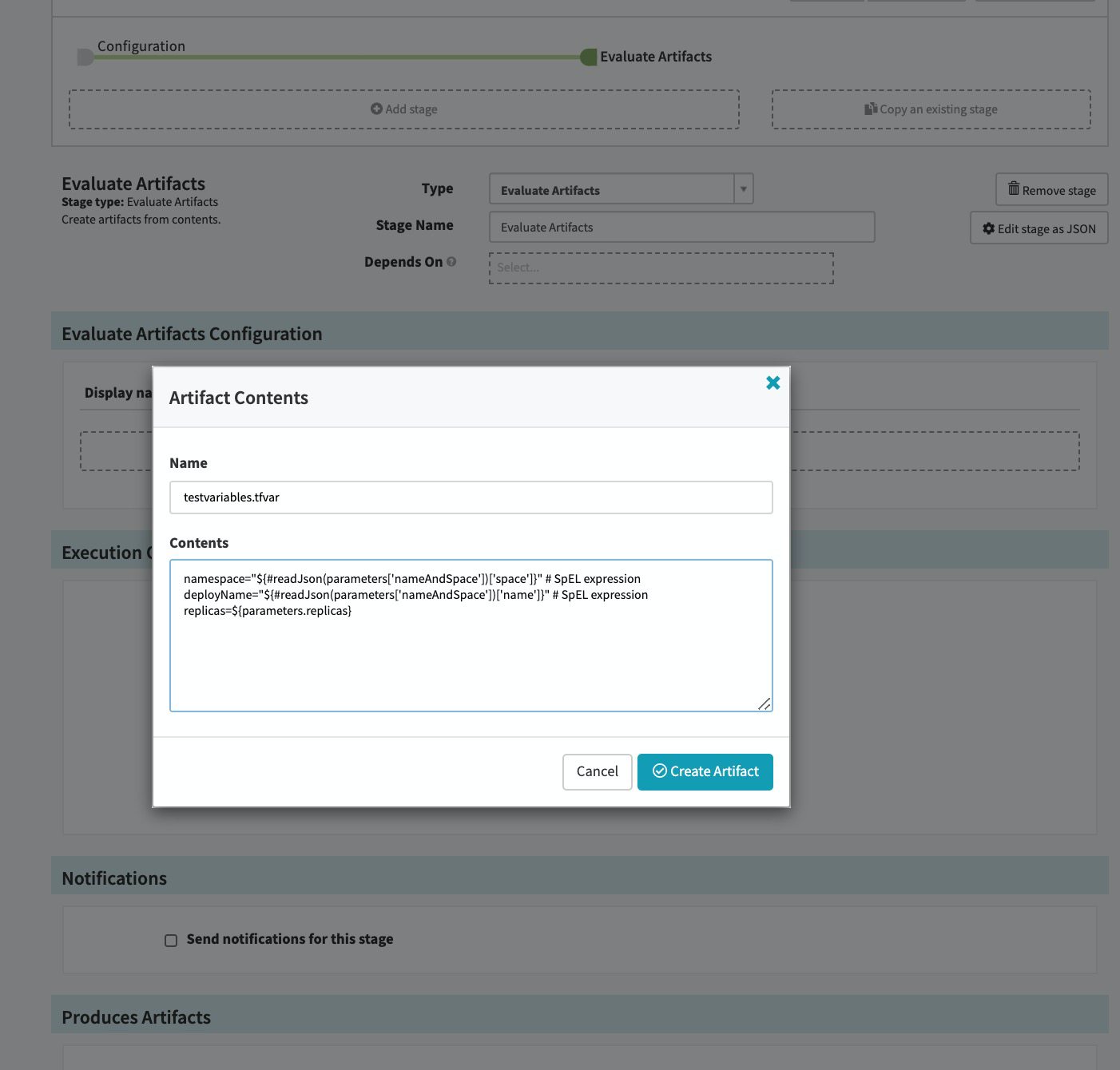Select the Name field containing testvariables.tfvar
The width and height of the screenshot is (1120, 1070).
click(x=471, y=497)
